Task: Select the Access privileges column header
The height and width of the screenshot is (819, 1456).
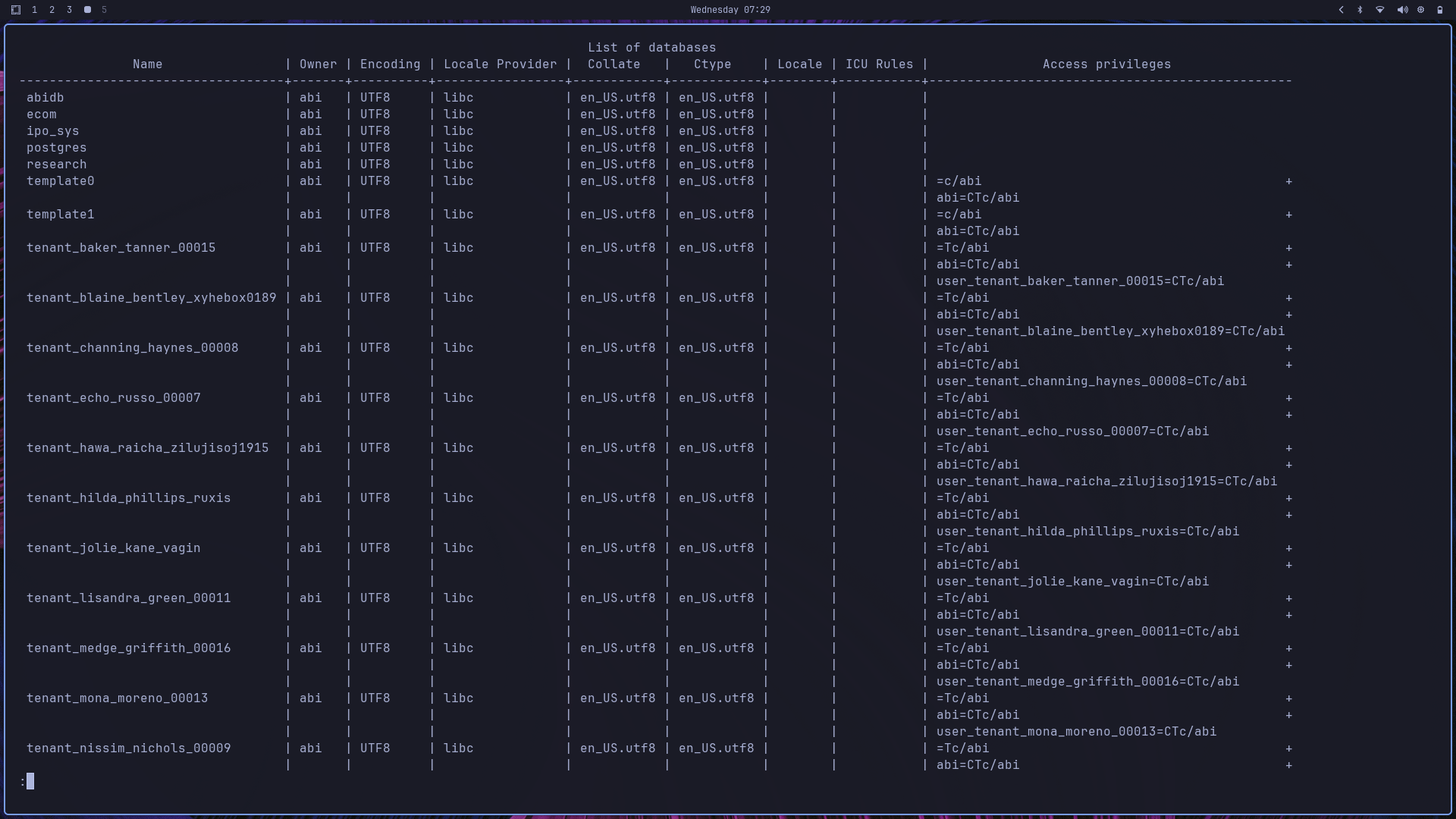Action: pos(1107,64)
